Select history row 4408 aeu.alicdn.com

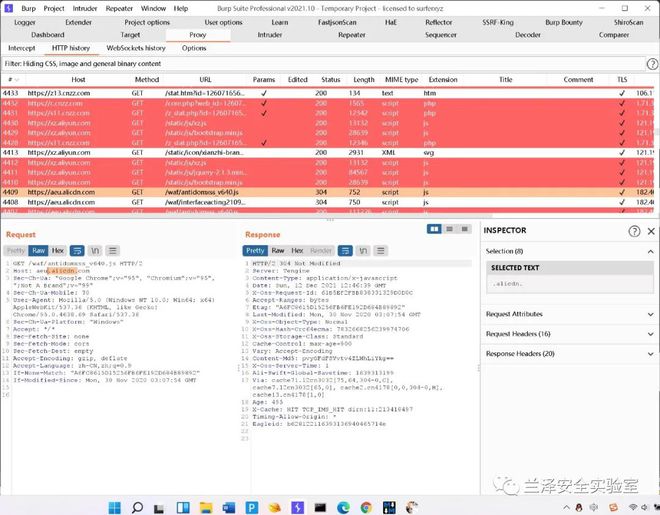point(327,202)
